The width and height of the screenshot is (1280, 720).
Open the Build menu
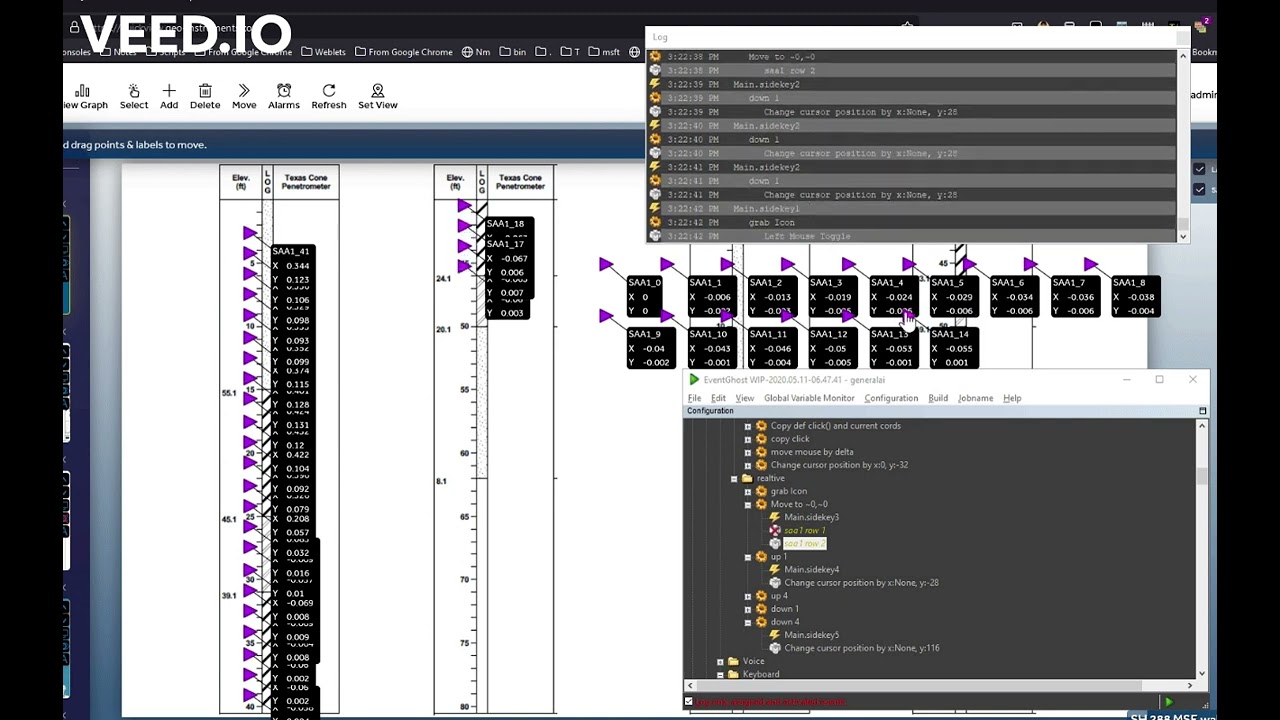click(938, 398)
